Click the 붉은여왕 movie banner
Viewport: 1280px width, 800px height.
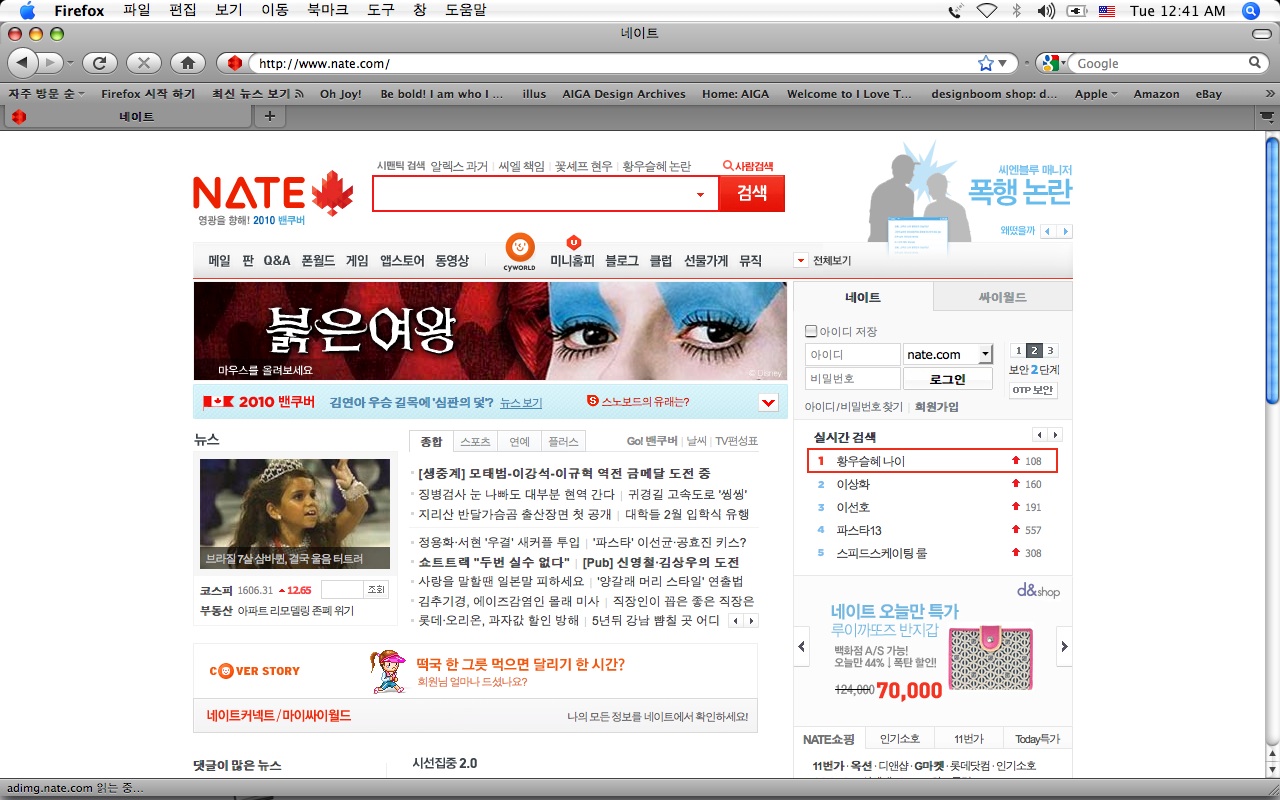pyautogui.click(x=490, y=331)
